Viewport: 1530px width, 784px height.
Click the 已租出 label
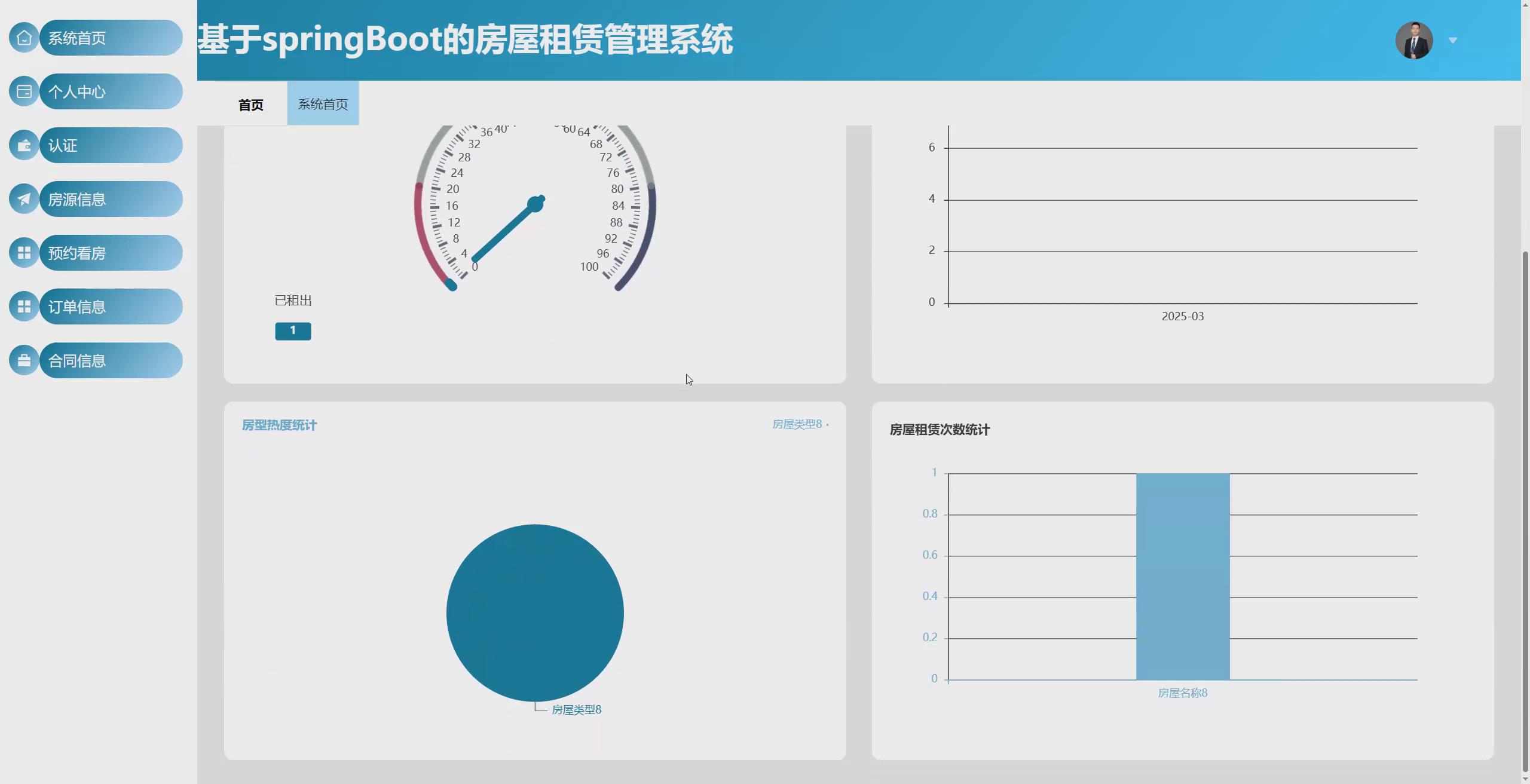pyautogui.click(x=293, y=301)
